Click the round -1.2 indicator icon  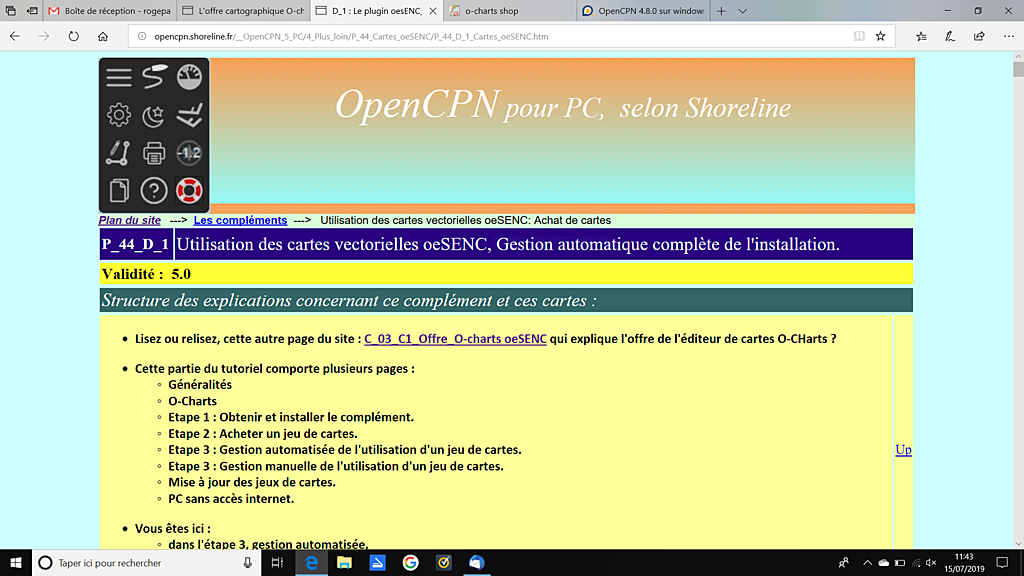pos(189,153)
